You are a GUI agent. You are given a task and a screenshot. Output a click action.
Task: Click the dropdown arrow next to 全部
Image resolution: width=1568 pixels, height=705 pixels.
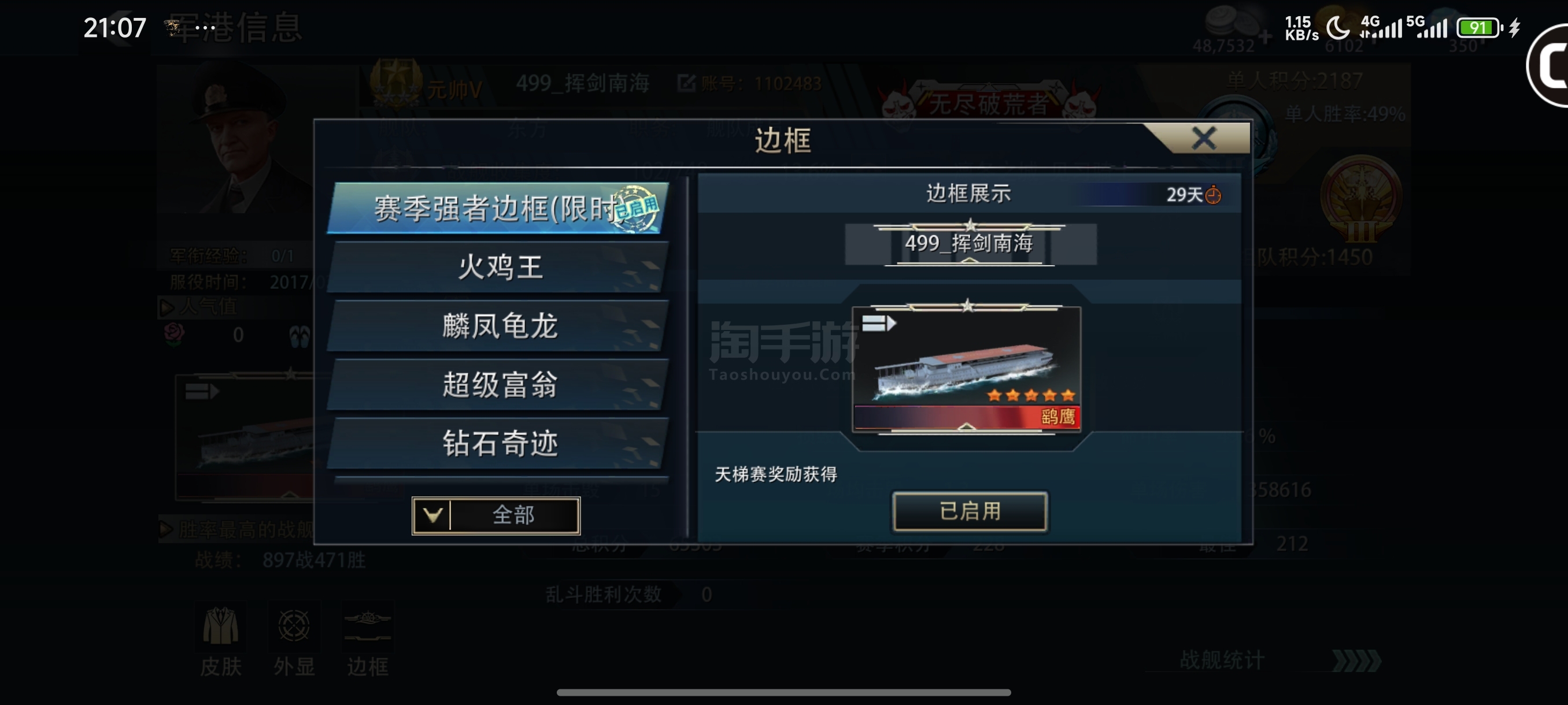(x=432, y=516)
